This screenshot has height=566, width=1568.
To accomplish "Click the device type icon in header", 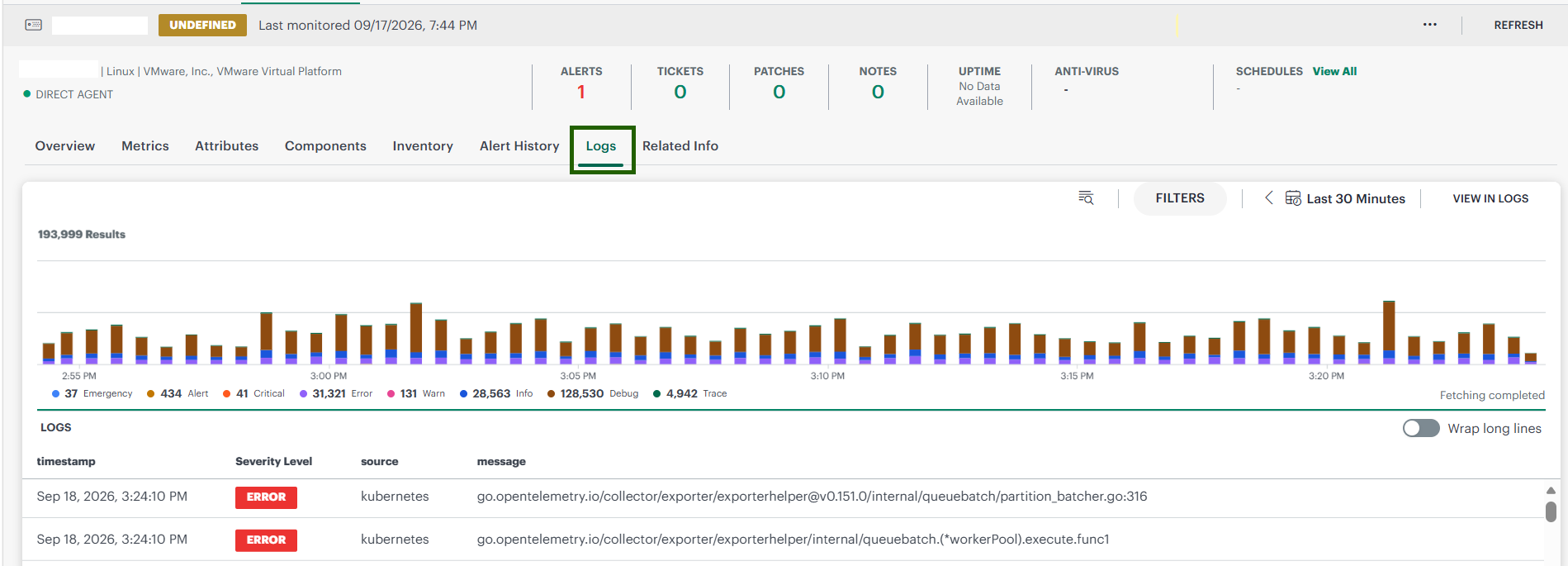I will click(x=34, y=25).
